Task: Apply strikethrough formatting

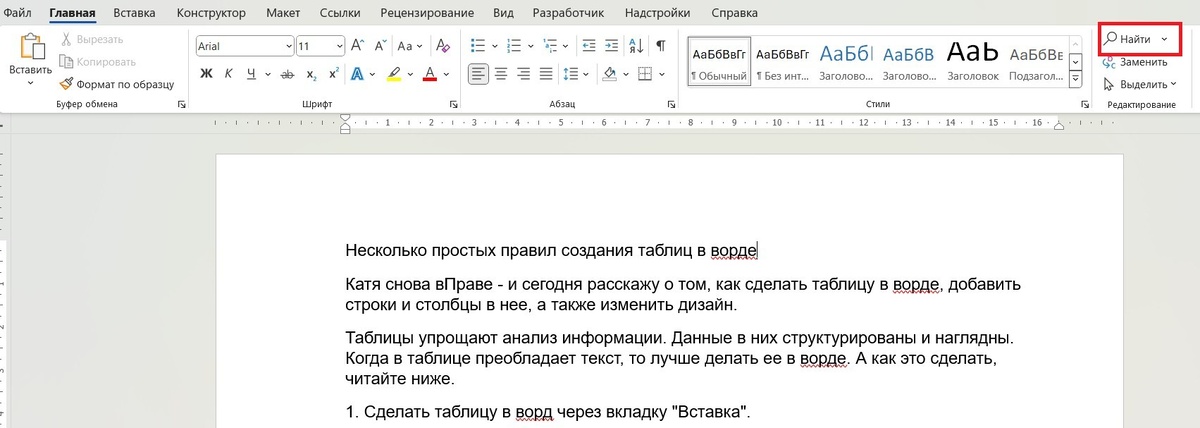Action: pyautogui.click(x=288, y=74)
